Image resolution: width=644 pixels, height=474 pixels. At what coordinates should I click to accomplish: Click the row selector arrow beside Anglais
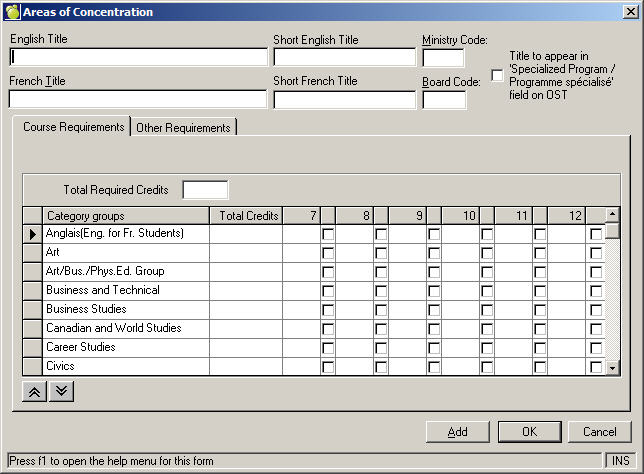coord(32,233)
